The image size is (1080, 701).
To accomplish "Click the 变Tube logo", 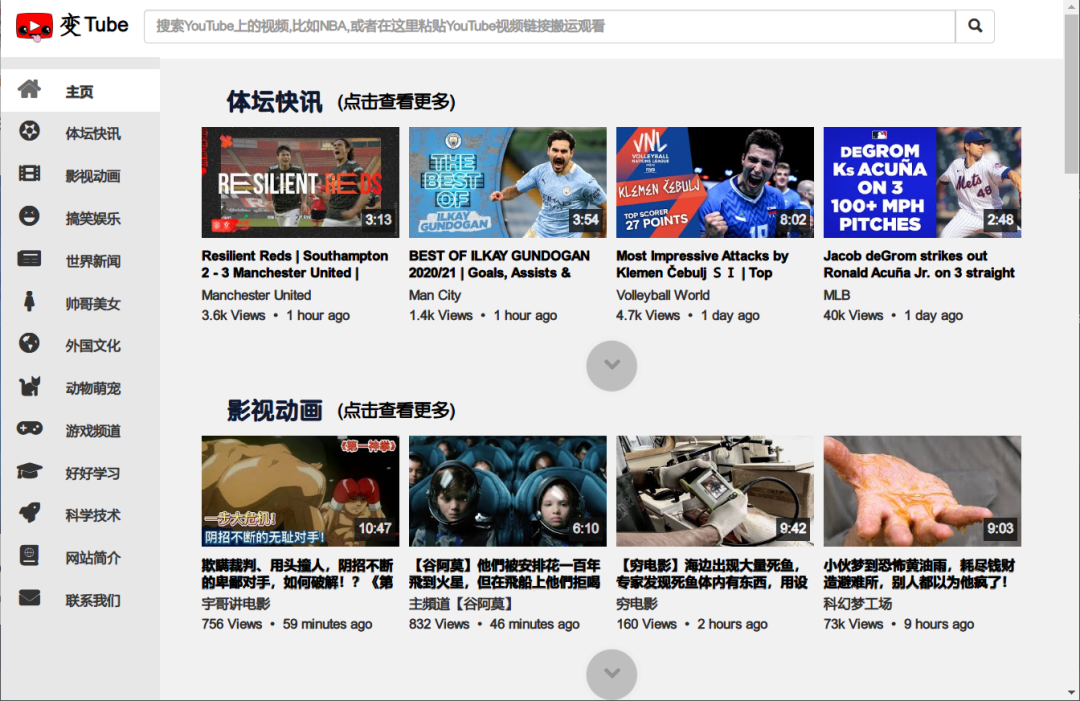I will (x=68, y=25).
